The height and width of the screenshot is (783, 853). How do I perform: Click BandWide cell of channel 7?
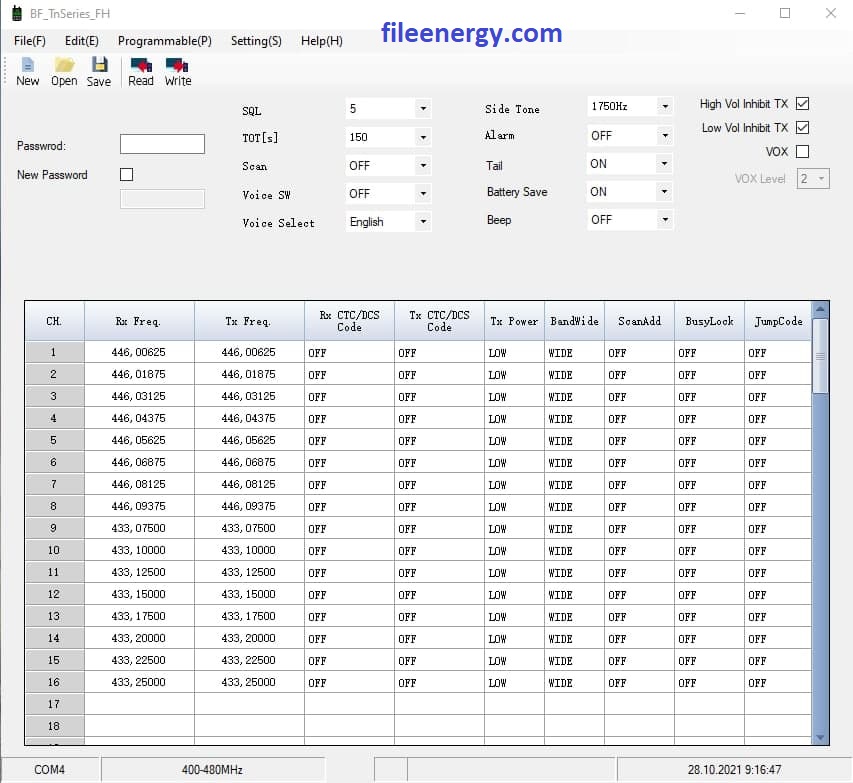click(574, 484)
